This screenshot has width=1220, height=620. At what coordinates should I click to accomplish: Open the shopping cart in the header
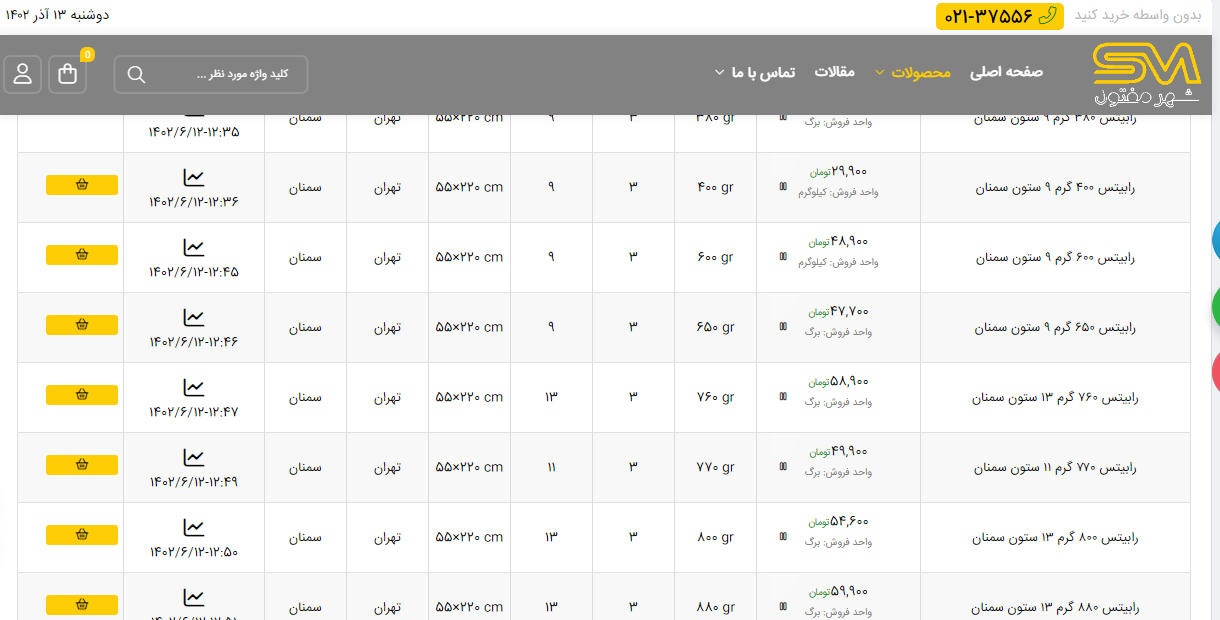67,75
